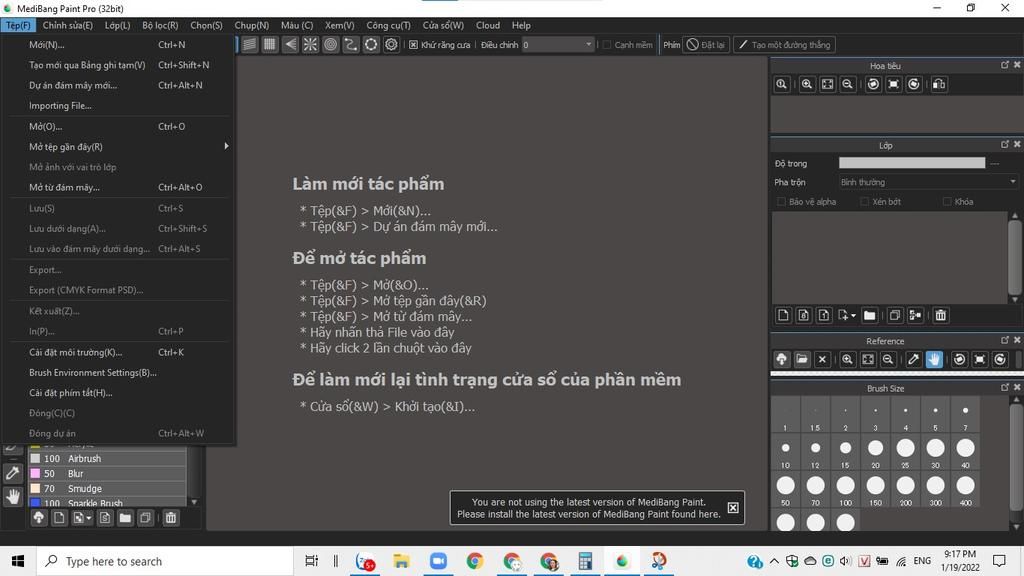Select the circle snap icon in the top toolbar

(x=331, y=44)
